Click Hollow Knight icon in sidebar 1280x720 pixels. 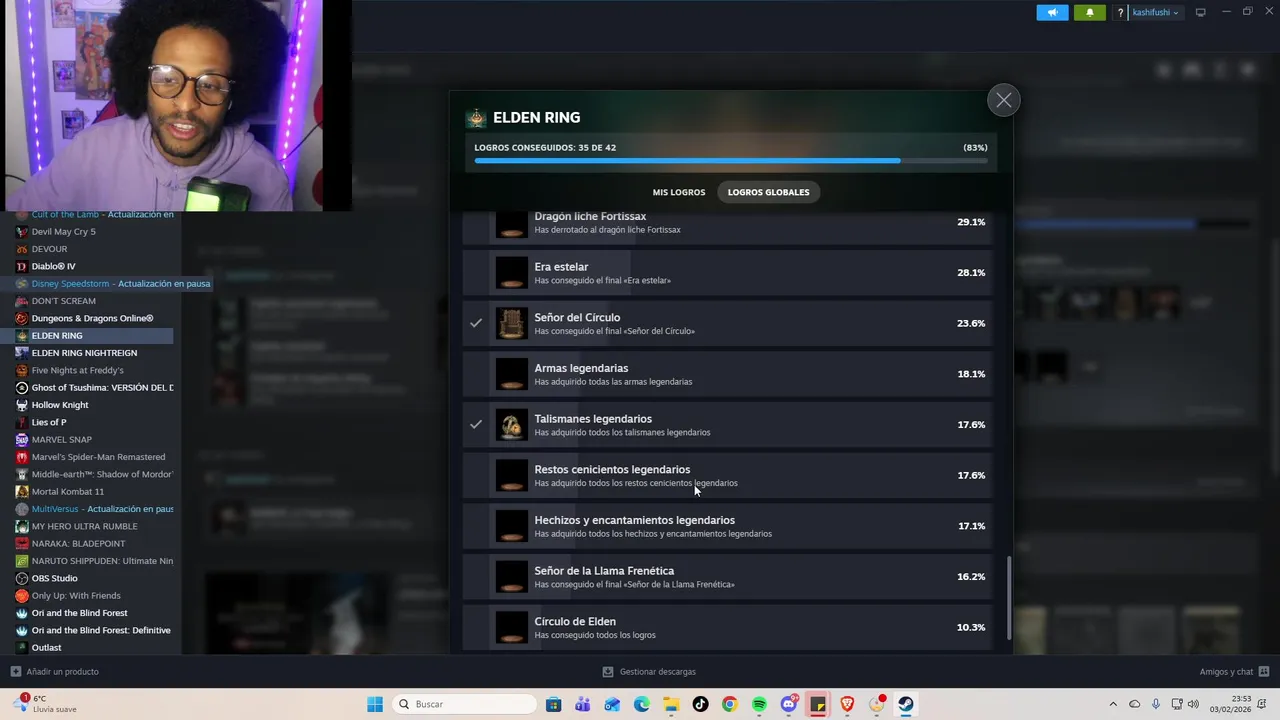[22, 405]
